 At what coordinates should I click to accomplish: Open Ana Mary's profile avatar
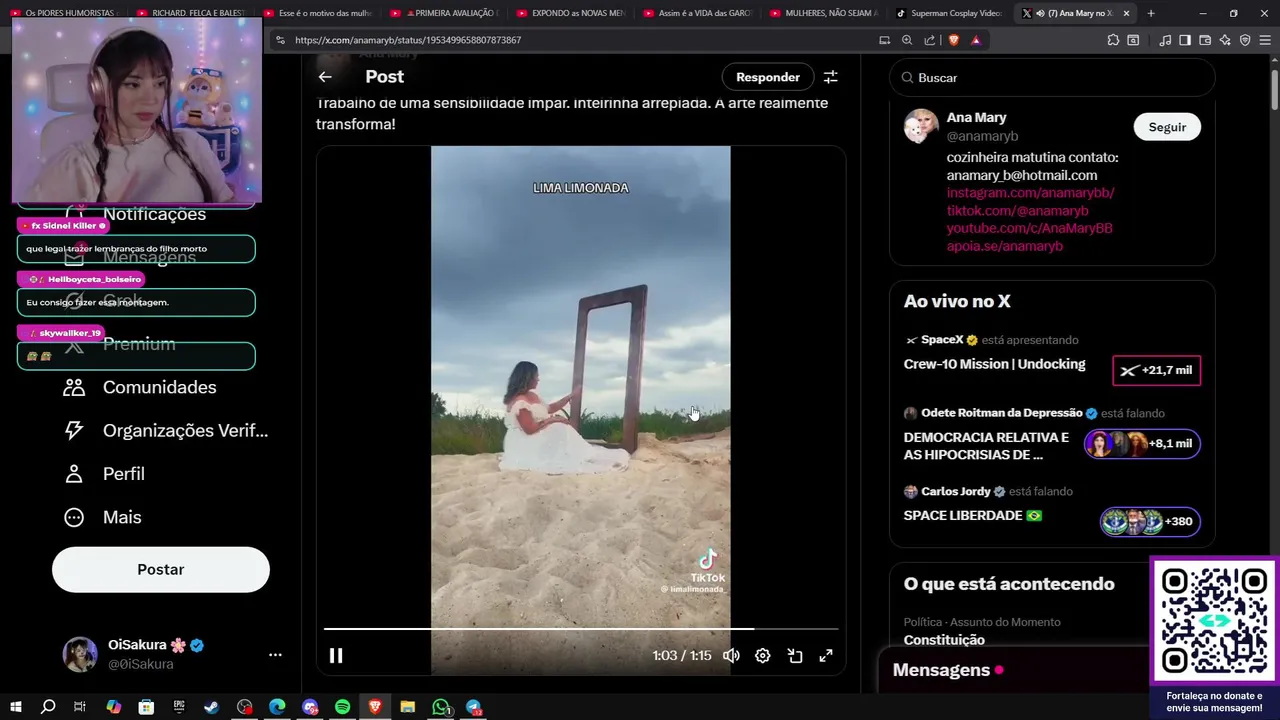click(921, 126)
